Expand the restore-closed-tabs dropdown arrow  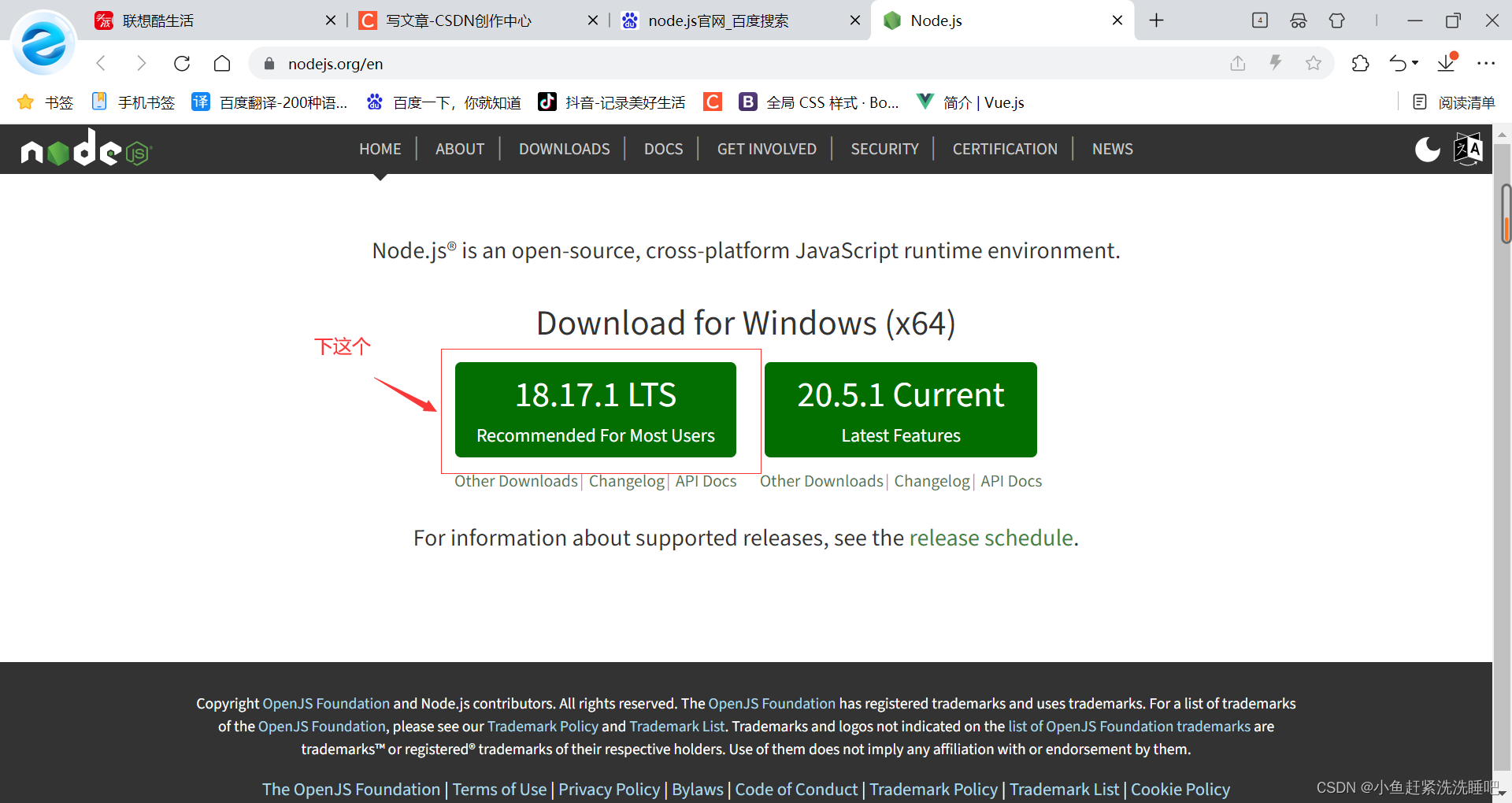pos(1415,65)
